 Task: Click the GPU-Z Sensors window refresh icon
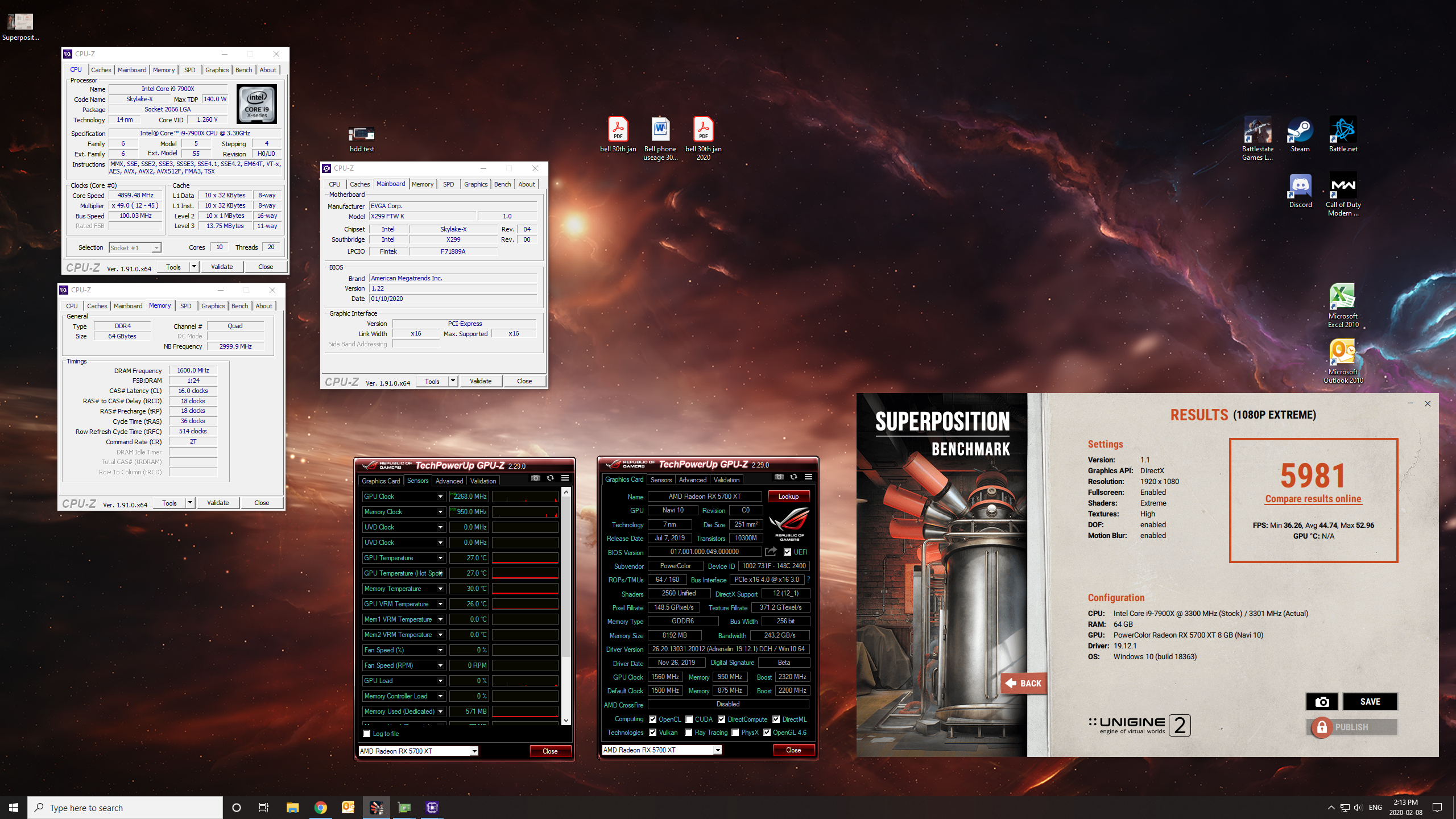click(x=550, y=478)
